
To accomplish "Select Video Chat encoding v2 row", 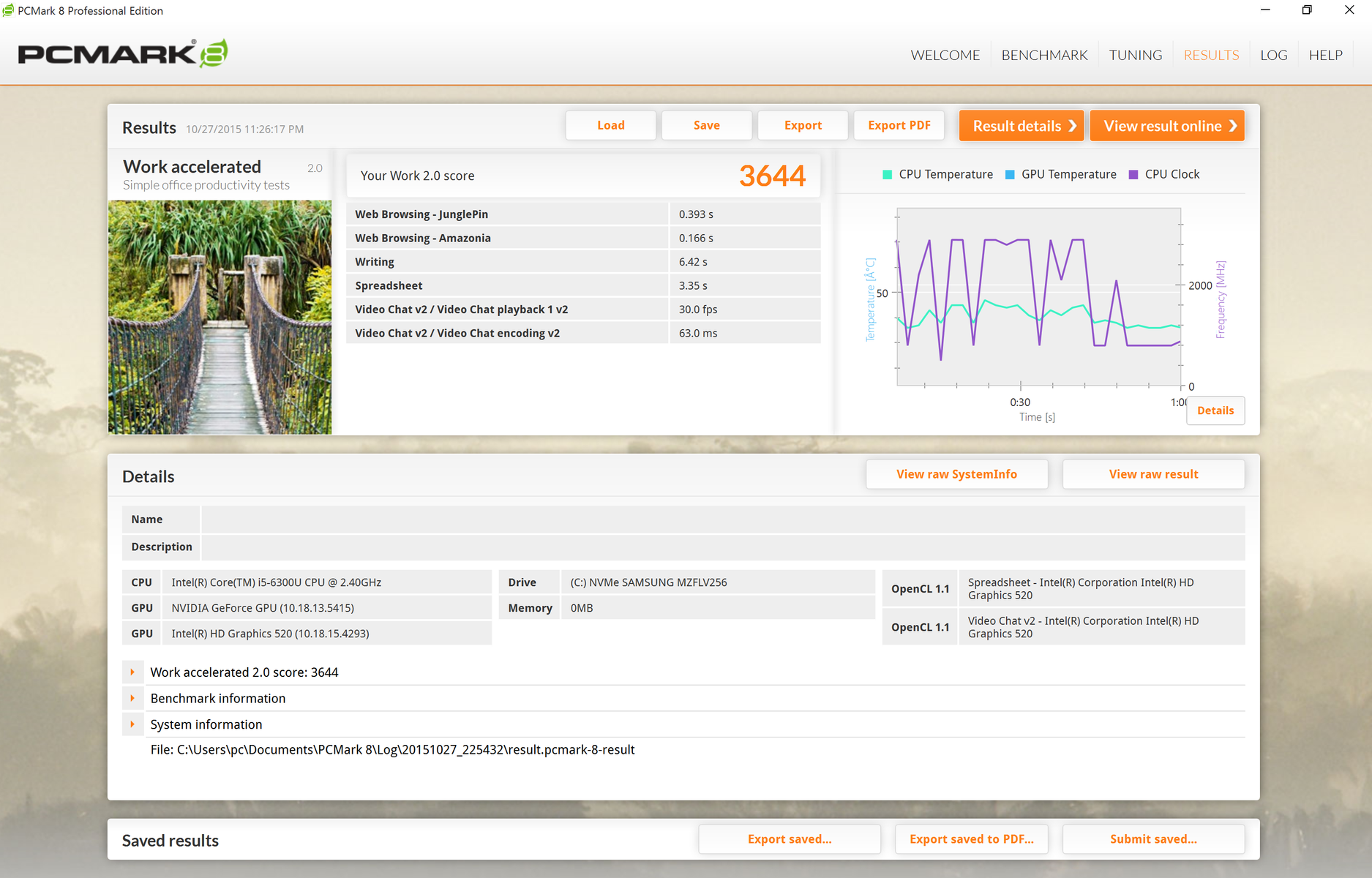I will pos(583,333).
